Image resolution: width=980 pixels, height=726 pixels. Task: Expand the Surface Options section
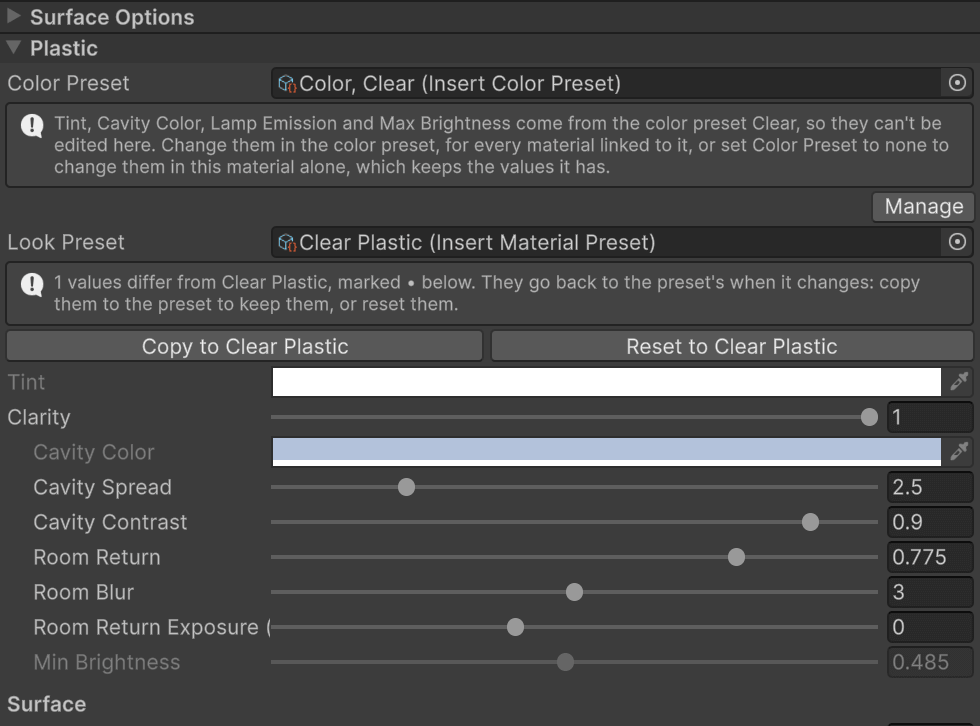pyautogui.click(x=14, y=16)
